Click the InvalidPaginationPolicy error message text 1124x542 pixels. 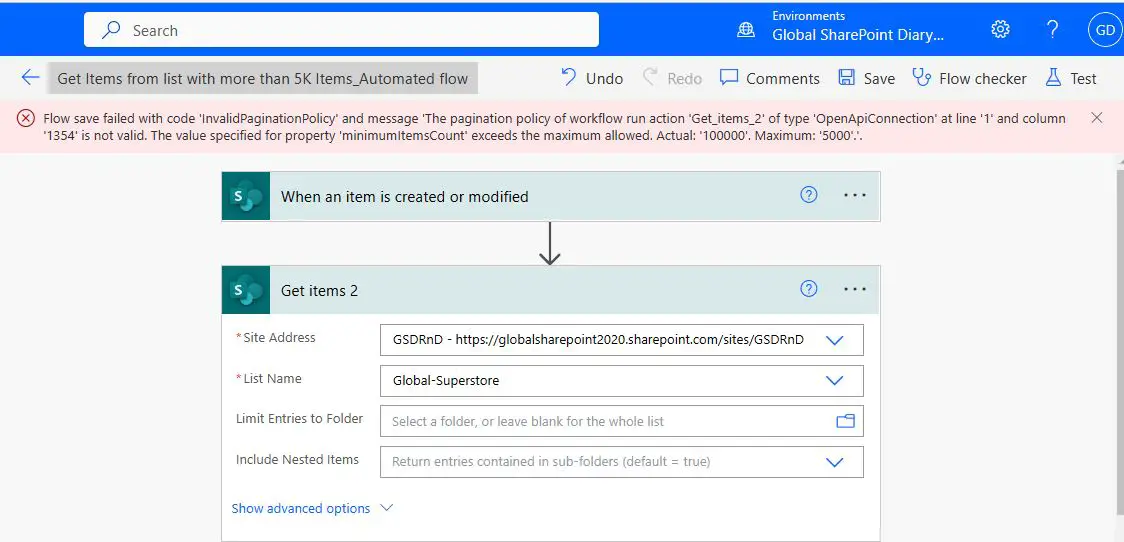[x=554, y=126]
